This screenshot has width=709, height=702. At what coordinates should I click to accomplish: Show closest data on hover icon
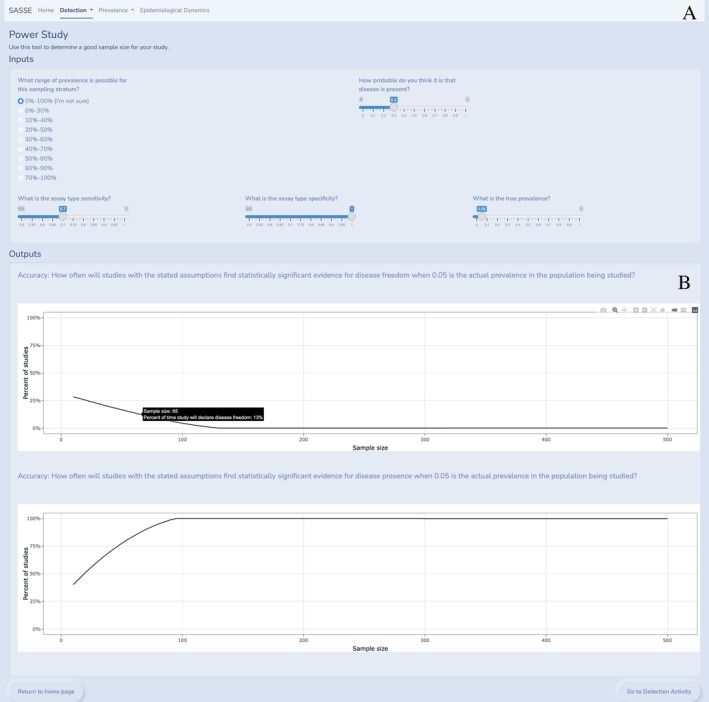(x=674, y=310)
